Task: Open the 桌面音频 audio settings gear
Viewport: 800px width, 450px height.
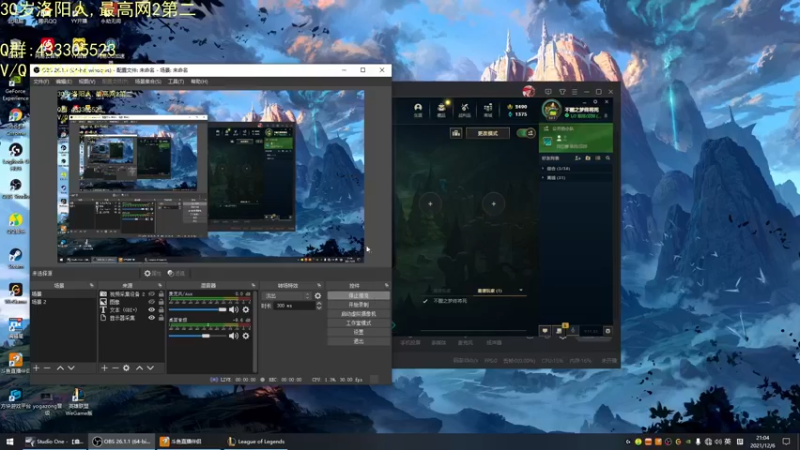Action: [246, 336]
